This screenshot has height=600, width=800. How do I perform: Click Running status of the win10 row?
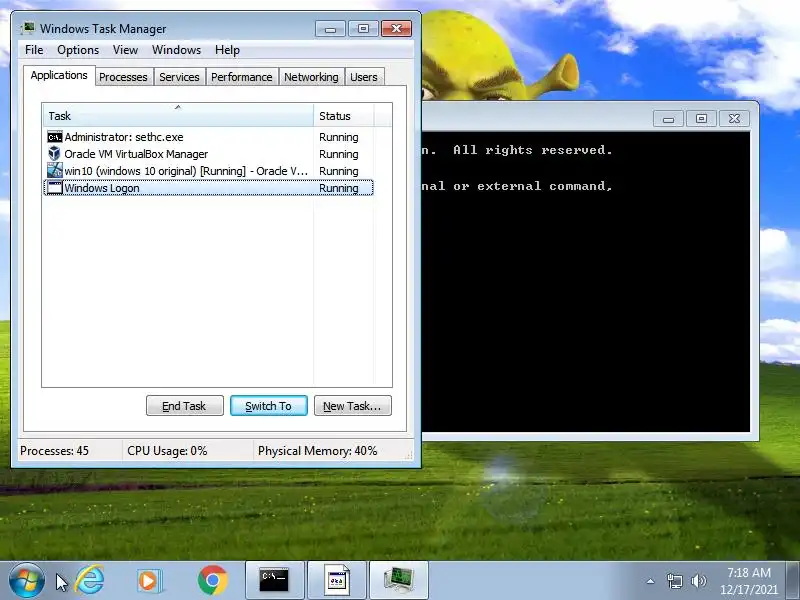click(339, 171)
